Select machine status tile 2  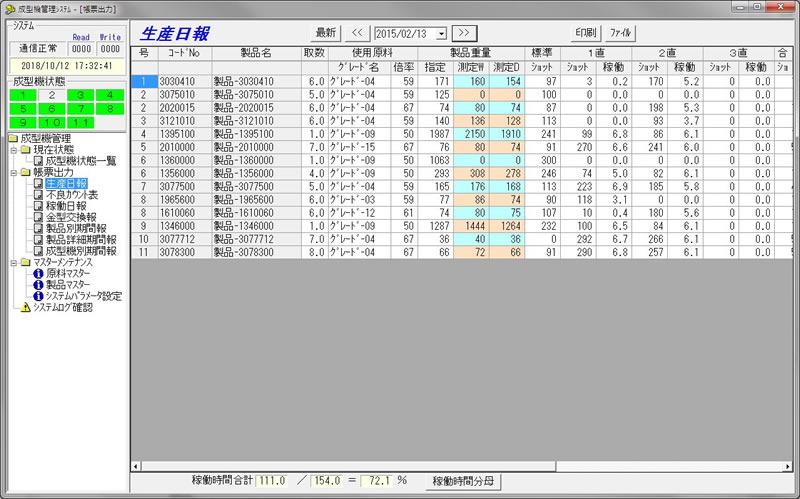click(x=51, y=95)
